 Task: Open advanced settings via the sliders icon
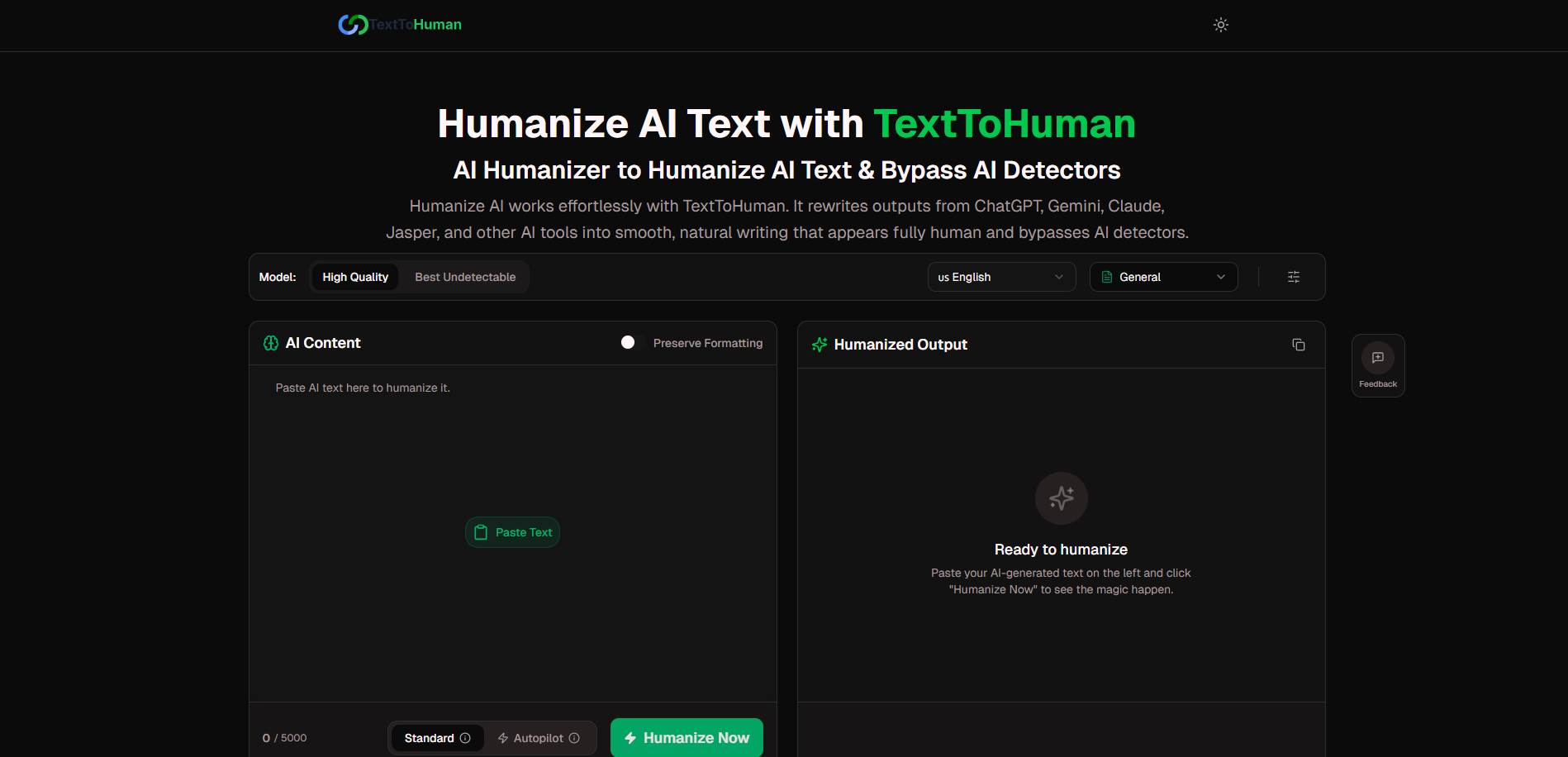[x=1293, y=276]
